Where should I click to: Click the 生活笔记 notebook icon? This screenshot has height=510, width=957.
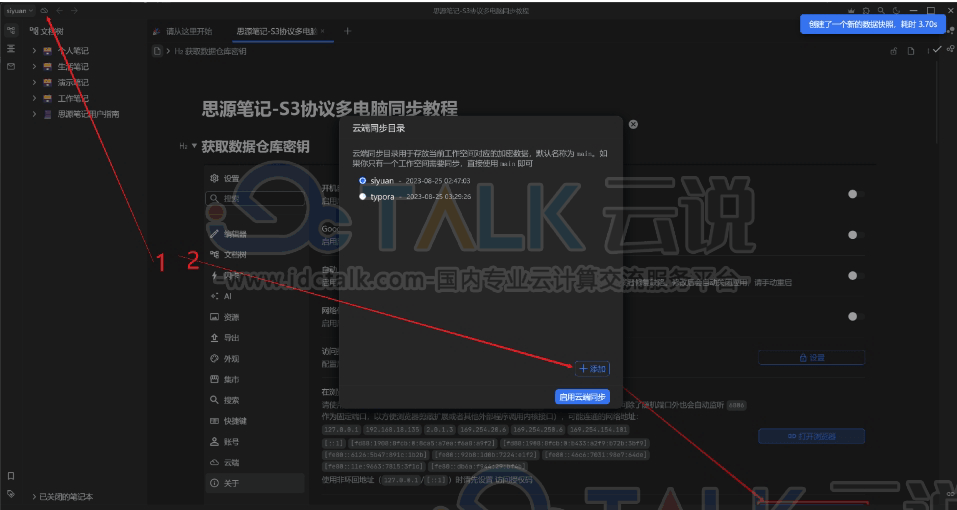point(48,66)
